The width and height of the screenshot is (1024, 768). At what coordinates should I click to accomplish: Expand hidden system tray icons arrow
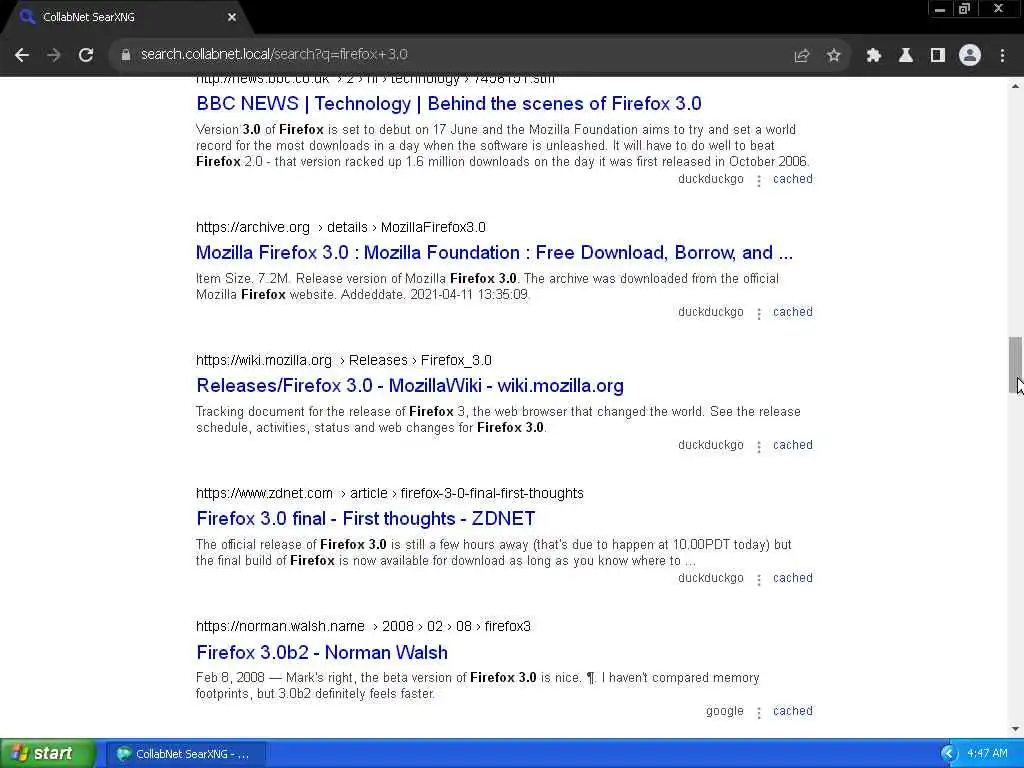point(948,754)
